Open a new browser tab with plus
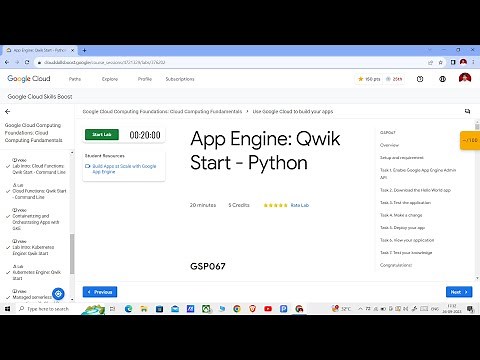The image size is (480, 360). [x=84, y=50]
